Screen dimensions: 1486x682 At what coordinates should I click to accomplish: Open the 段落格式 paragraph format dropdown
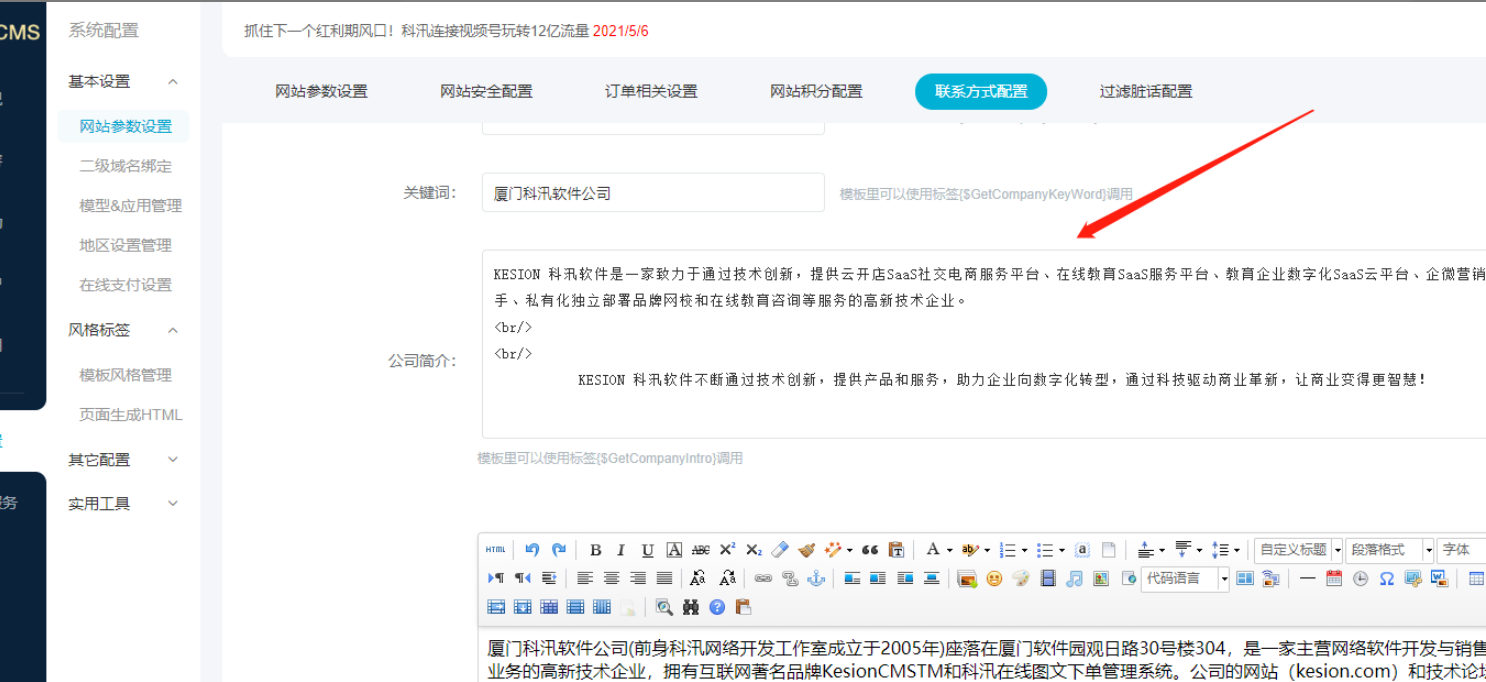click(1389, 550)
